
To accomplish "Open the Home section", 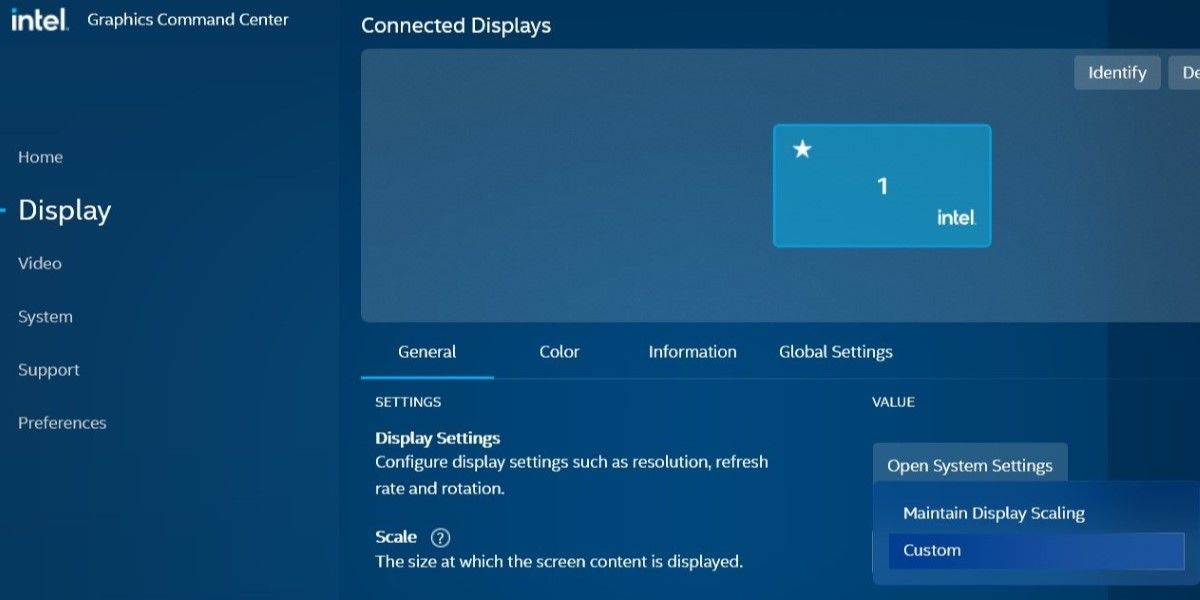I will coord(40,157).
